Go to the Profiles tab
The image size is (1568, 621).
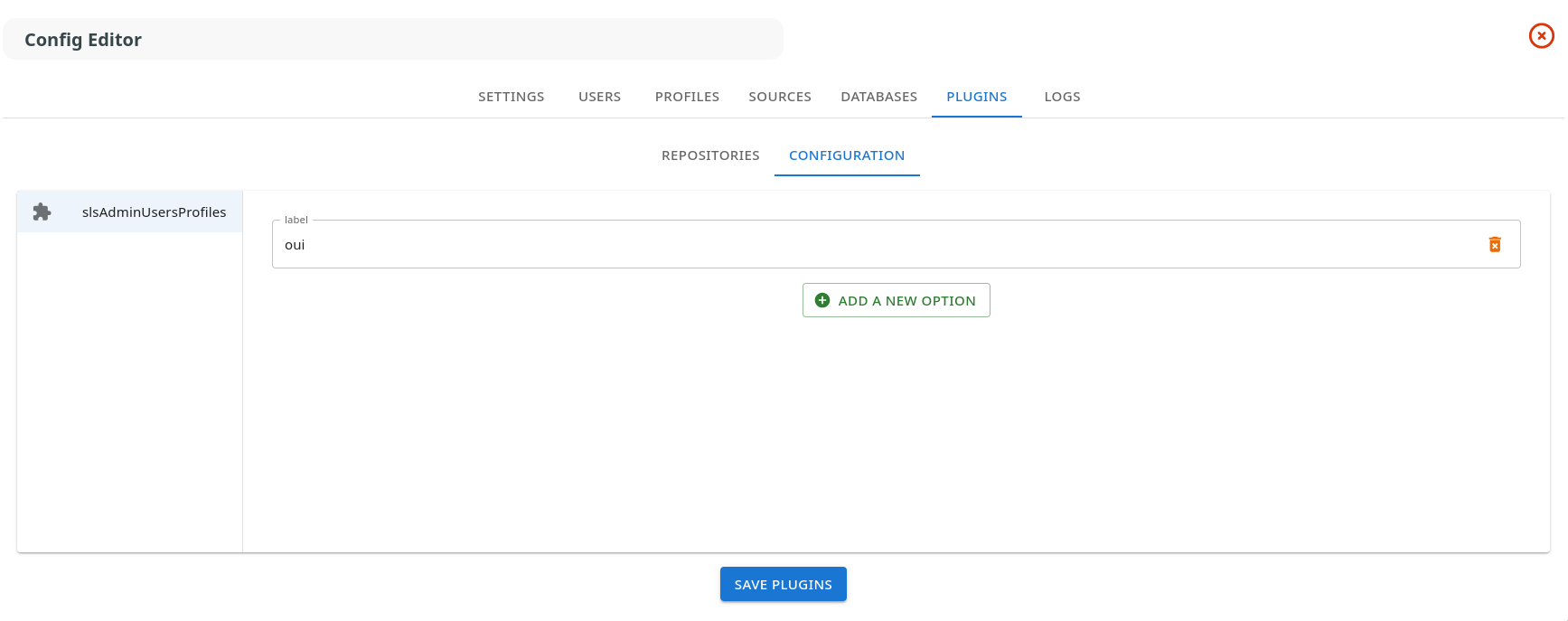click(688, 97)
